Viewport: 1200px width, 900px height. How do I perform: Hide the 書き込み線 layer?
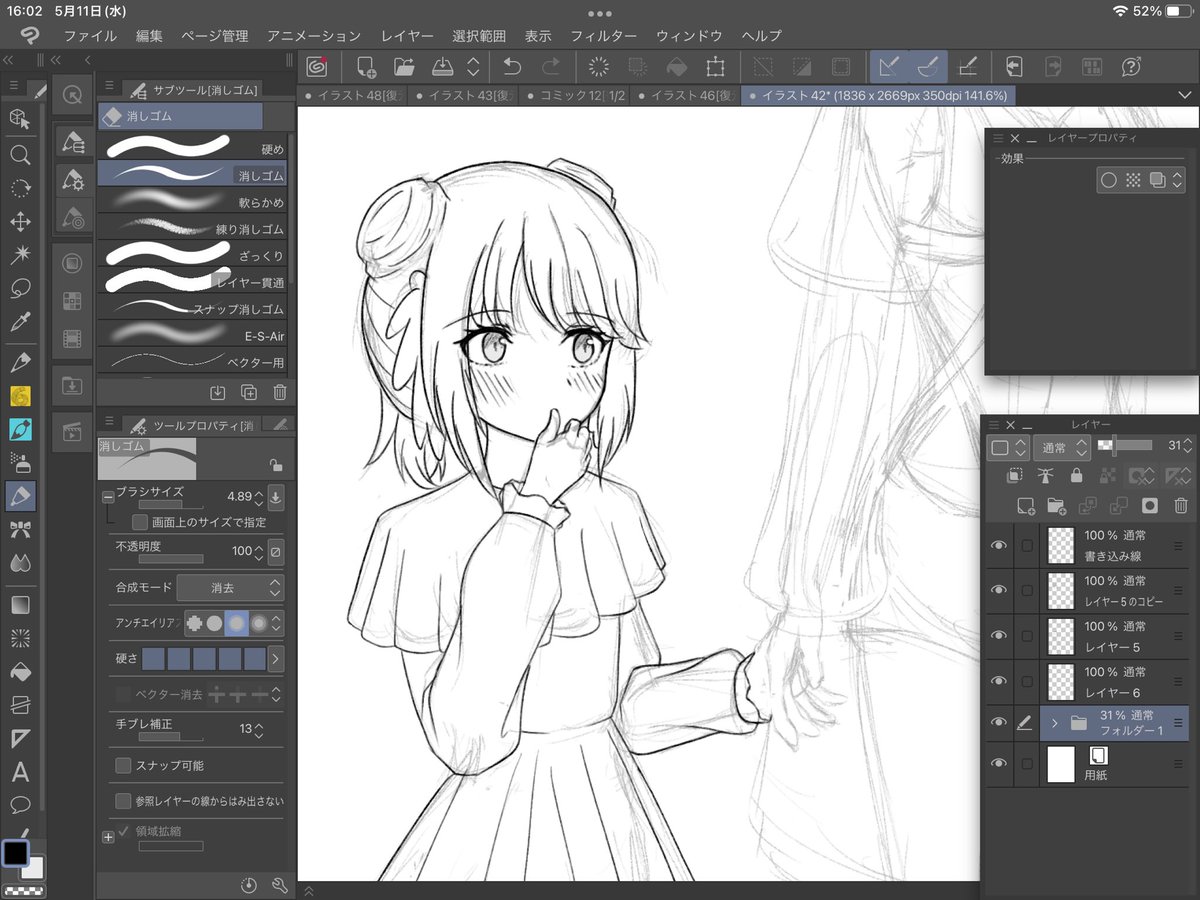(x=998, y=546)
